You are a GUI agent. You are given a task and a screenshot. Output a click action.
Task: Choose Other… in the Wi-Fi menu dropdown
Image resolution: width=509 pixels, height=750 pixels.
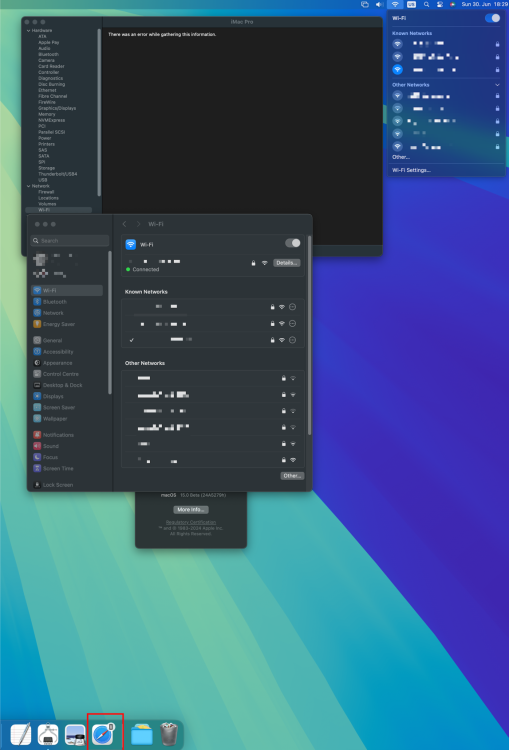pos(401,157)
